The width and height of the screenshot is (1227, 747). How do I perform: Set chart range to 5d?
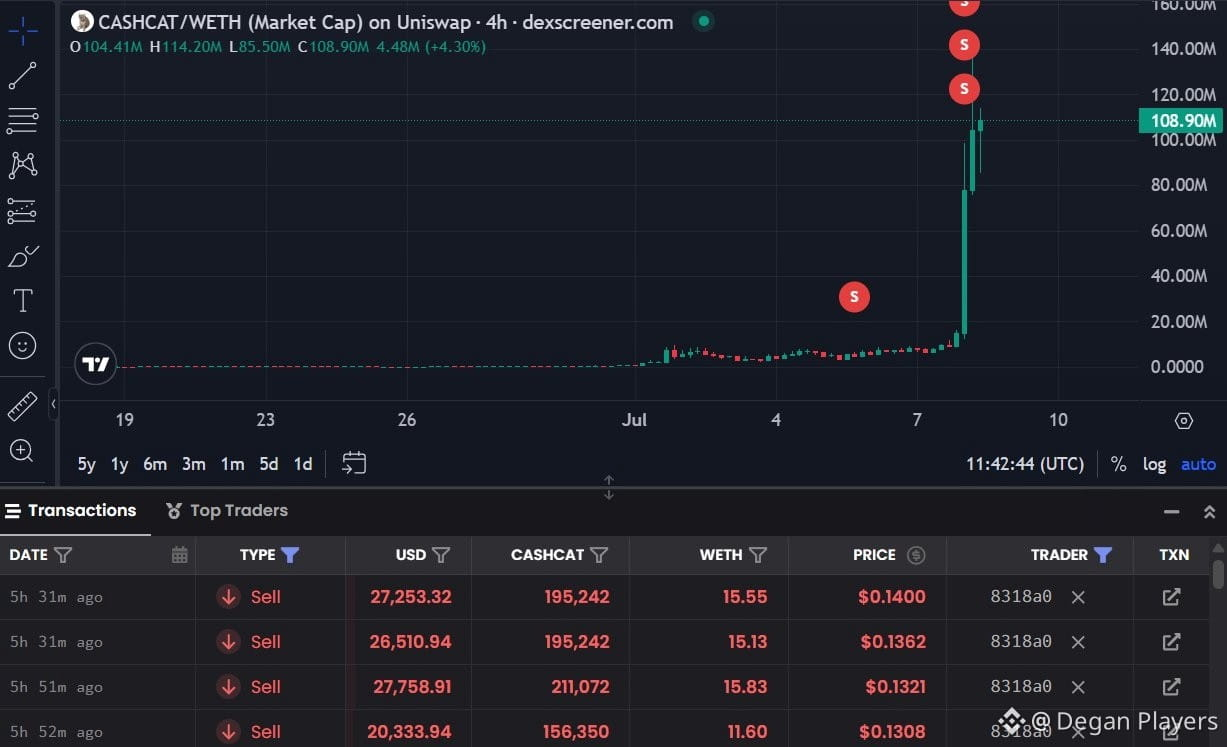pyautogui.click(x=269, y=464)
